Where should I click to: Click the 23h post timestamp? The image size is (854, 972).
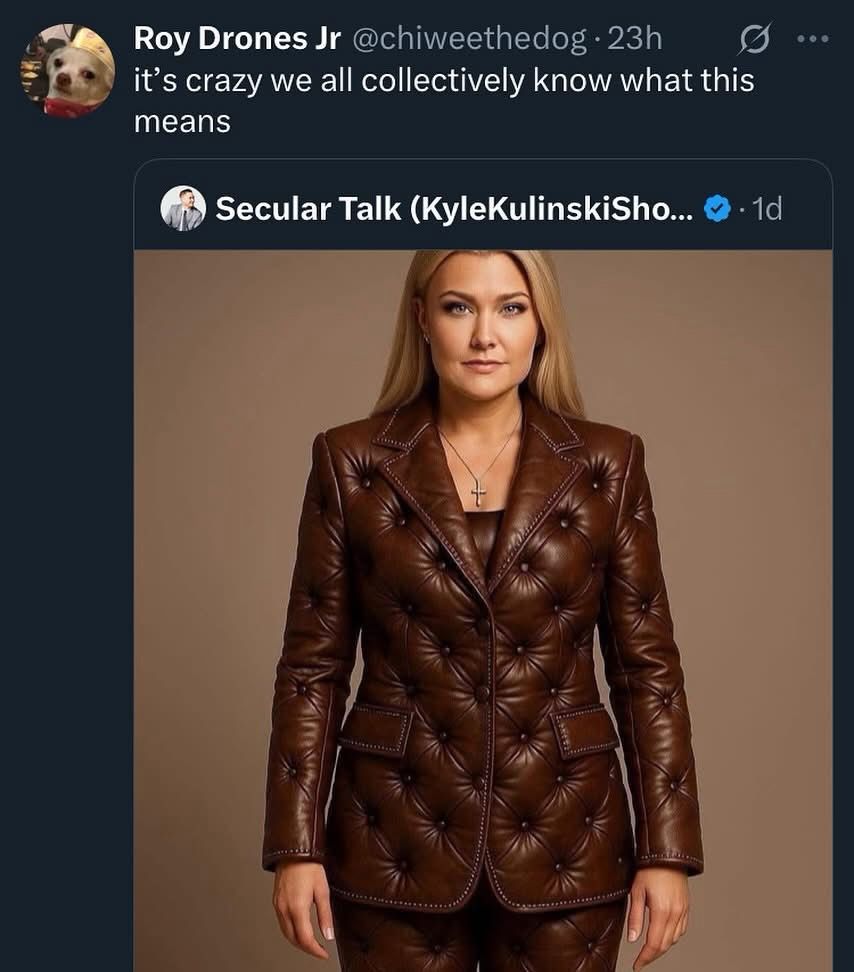636,38
